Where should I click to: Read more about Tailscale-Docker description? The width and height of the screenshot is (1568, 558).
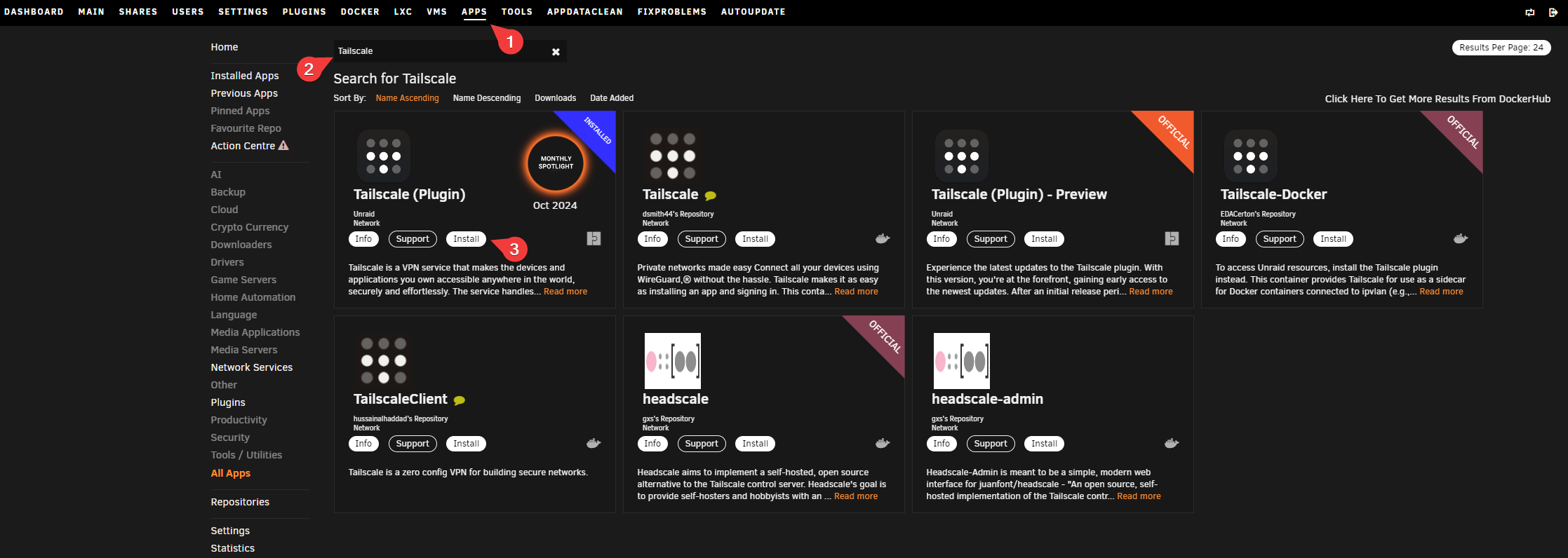(x=1441, y=292)
